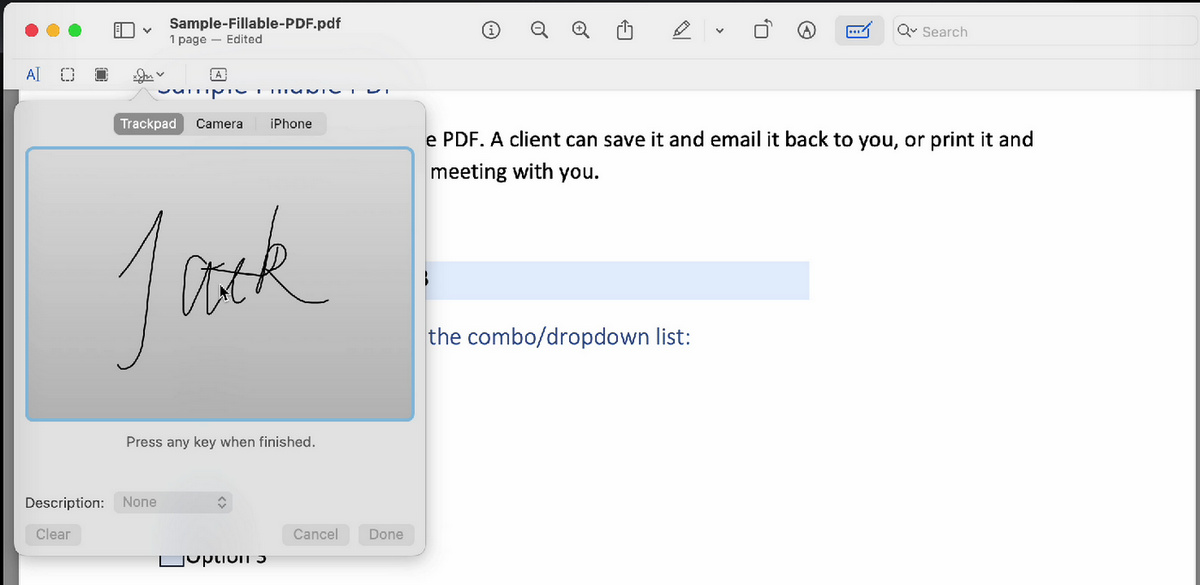Zoom out with the minus magnifier
1200x585 pixels.
coord(540,31)
